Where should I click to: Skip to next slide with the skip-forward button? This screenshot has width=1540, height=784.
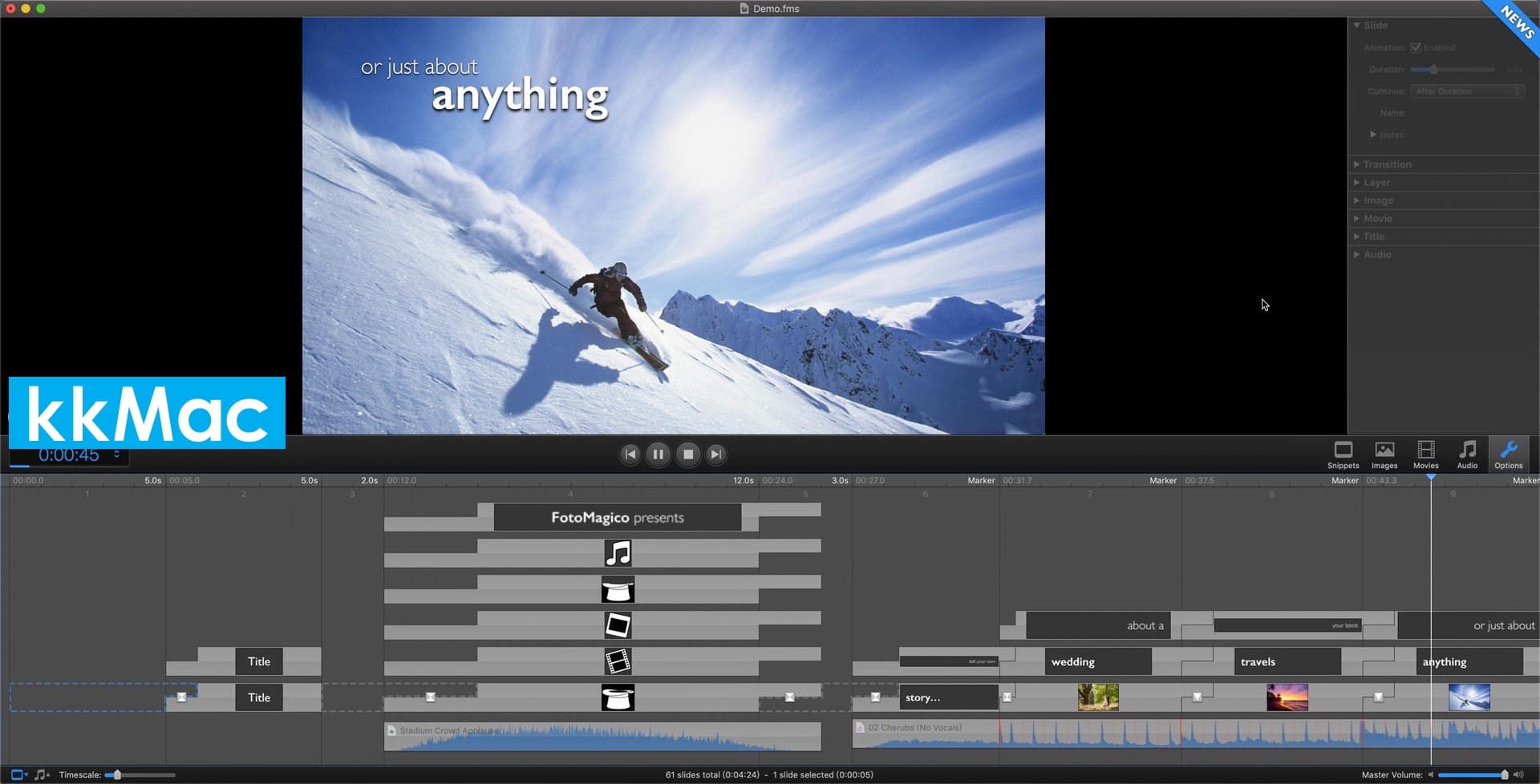coord(716,455)
